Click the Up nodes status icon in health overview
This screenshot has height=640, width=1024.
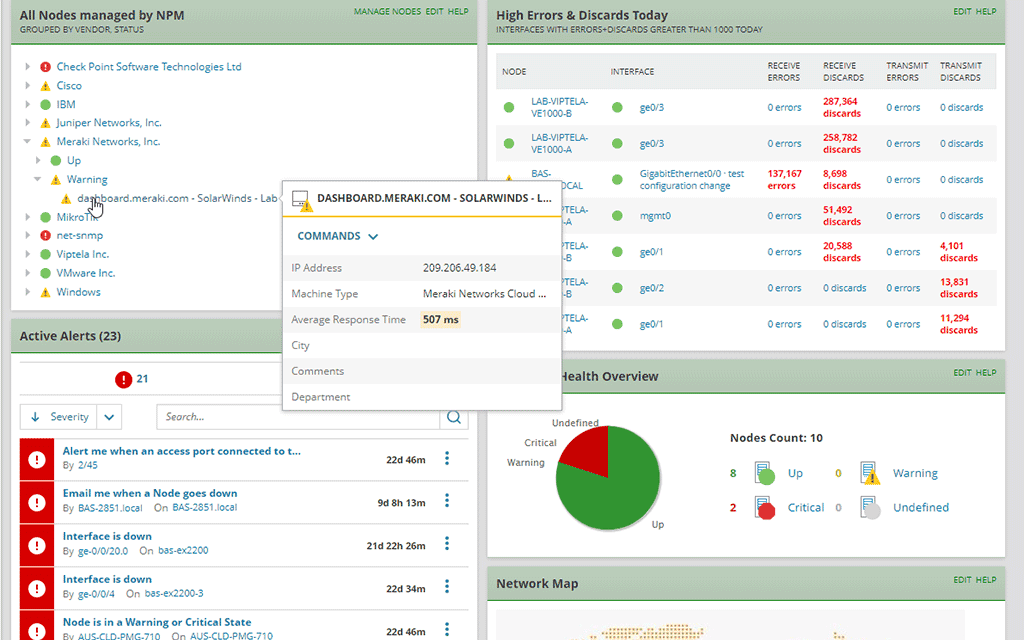(765, 474)
